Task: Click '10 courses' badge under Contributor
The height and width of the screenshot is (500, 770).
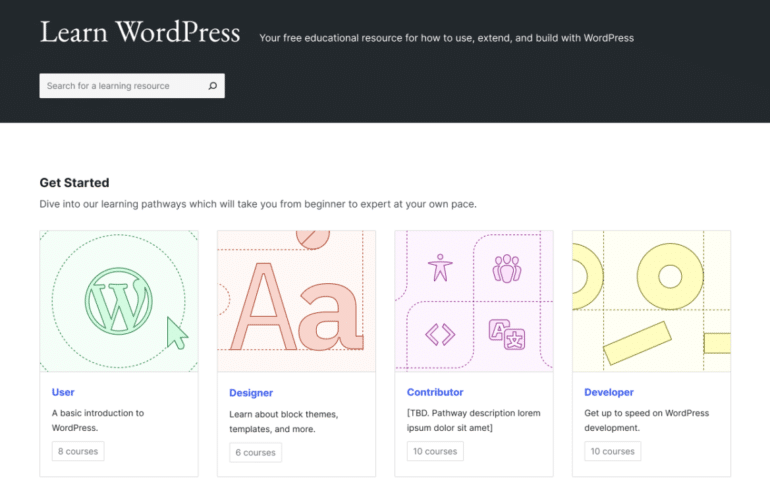Action: [435, 451]
